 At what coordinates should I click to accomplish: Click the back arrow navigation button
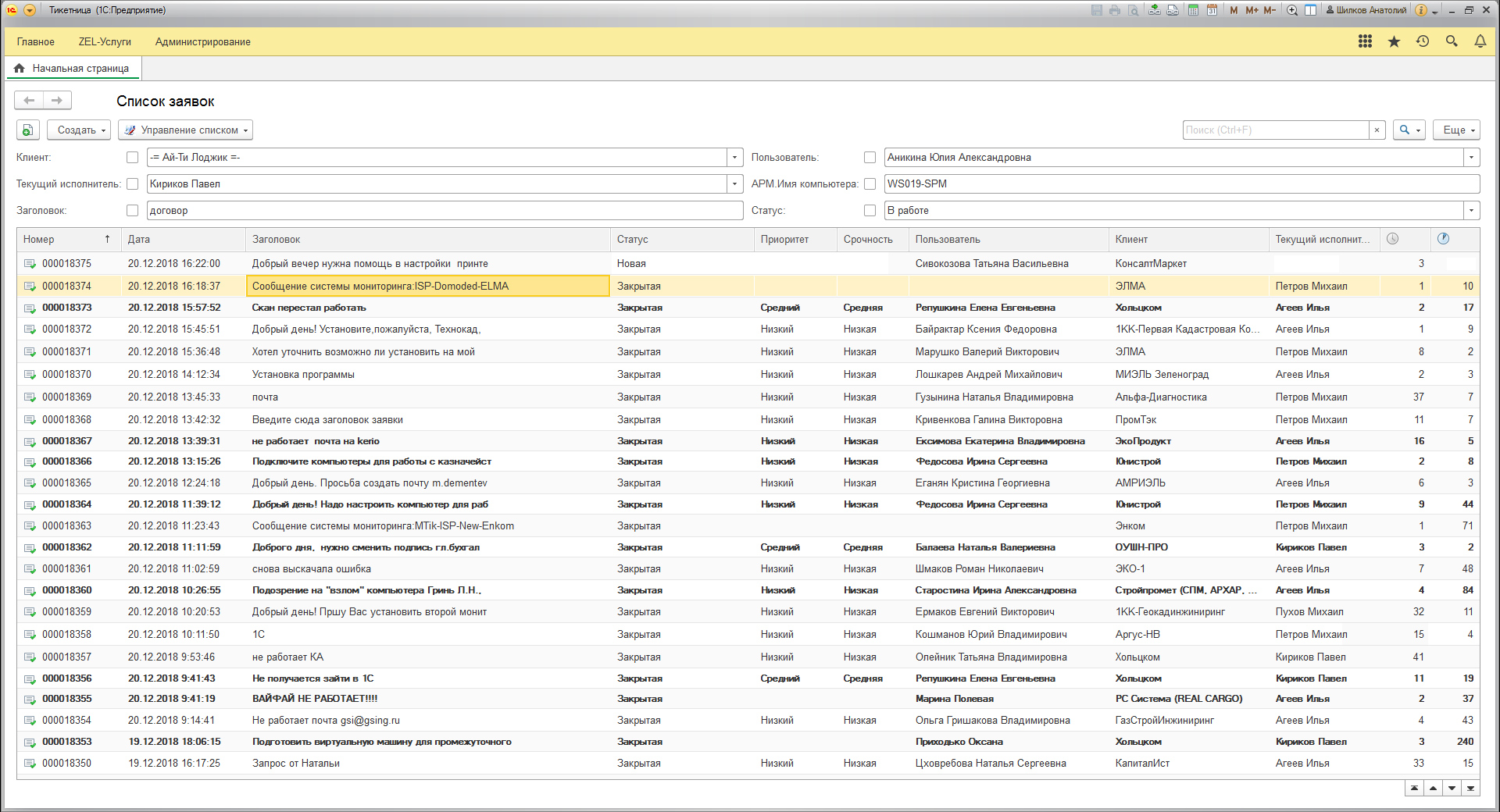tap(29, 100)
